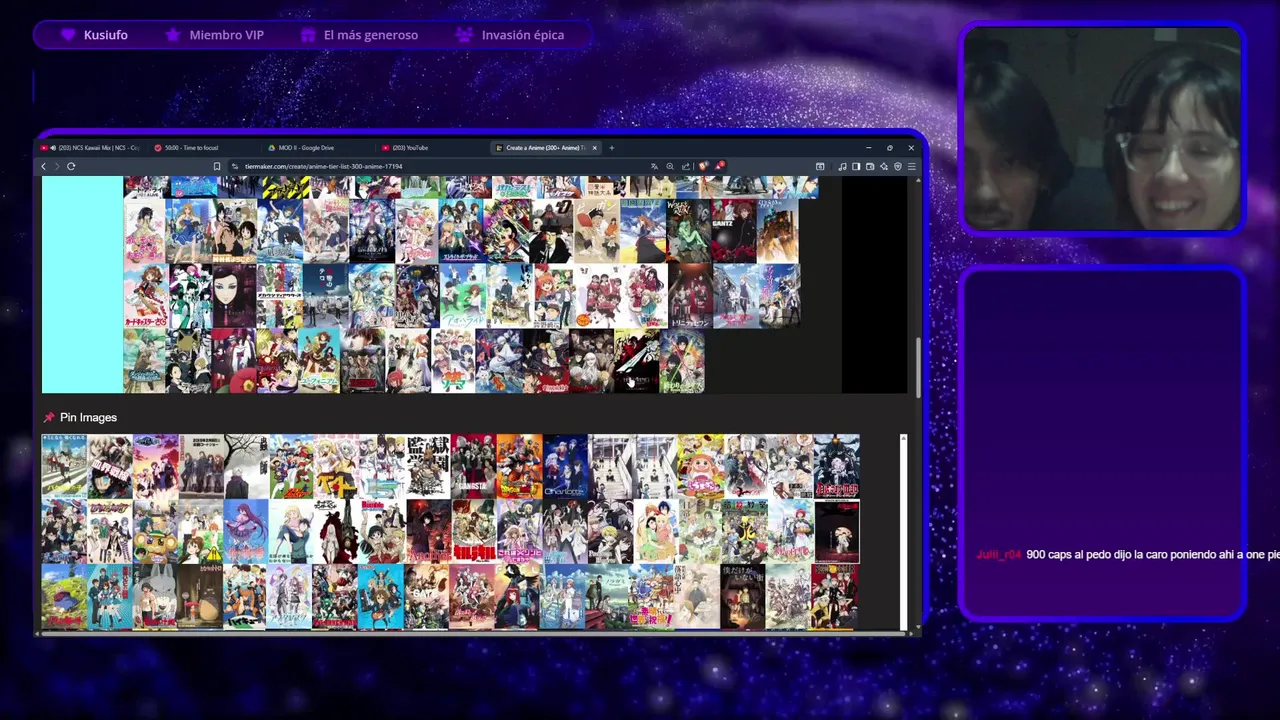Click the icon beside Invasión épica
This screenshot has width=1280, height=720.
point(464,35)
